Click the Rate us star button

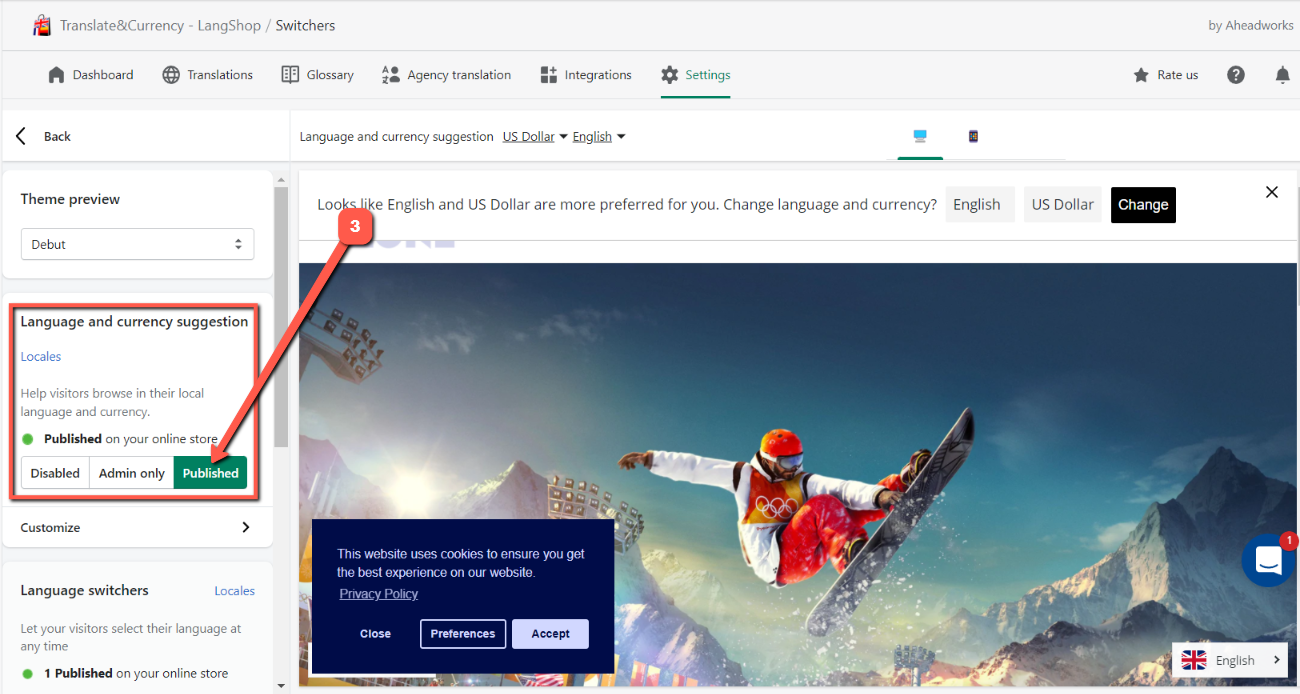[1165, 75]
